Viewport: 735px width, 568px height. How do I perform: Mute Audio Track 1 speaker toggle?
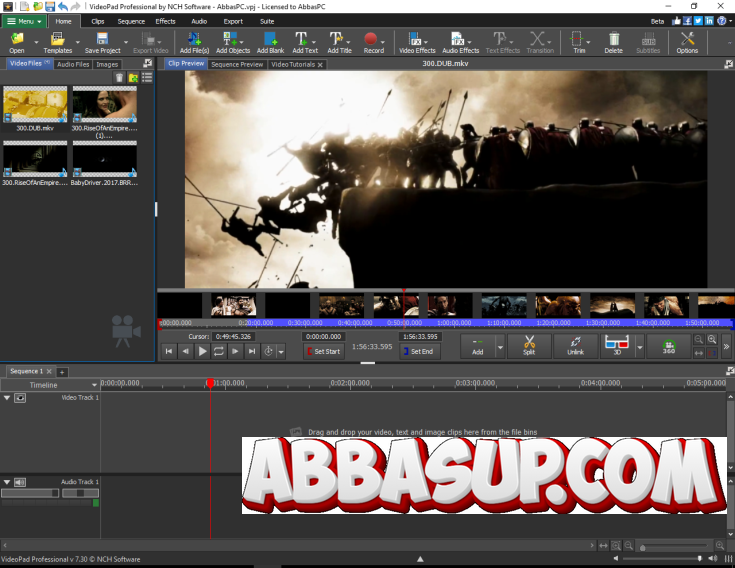pos(20,482)
